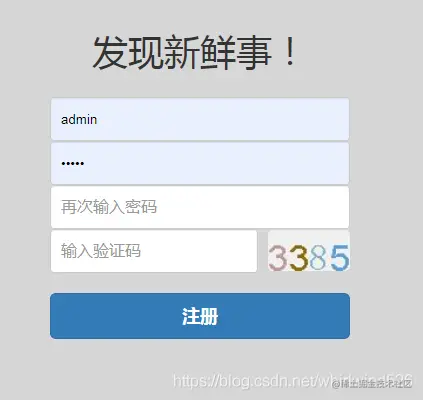Focus the username field containing admin
This screenshot has width=423, height=400.
coord(200,119)
